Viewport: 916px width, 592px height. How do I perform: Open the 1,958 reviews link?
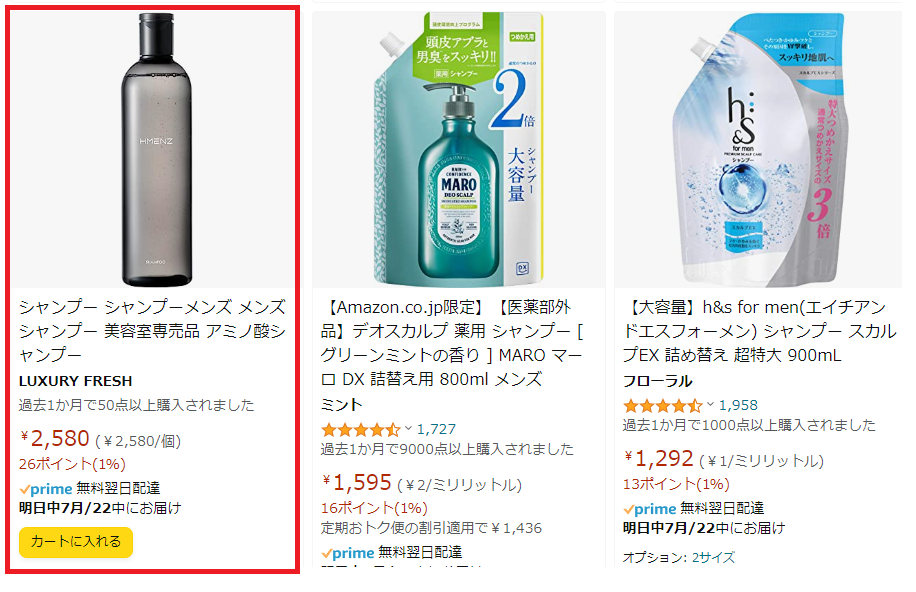pos(738,405)
